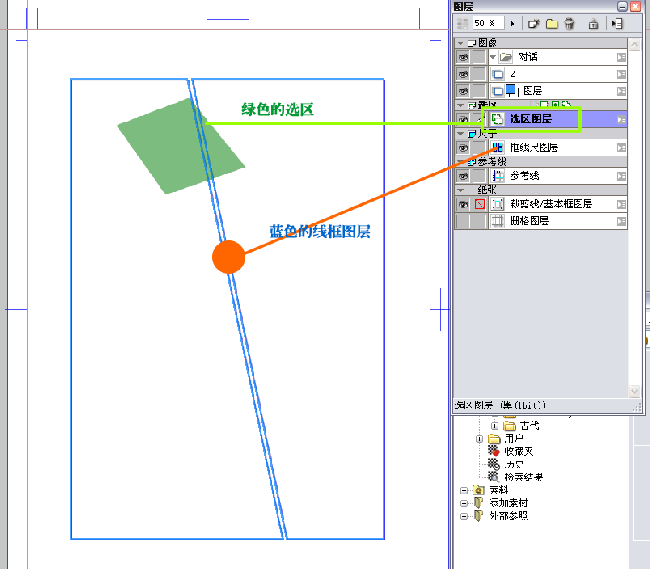Toggle visibility of 参考线 layer
The image size is (650, 569).
pyautogui.click(x=463, y=176)
